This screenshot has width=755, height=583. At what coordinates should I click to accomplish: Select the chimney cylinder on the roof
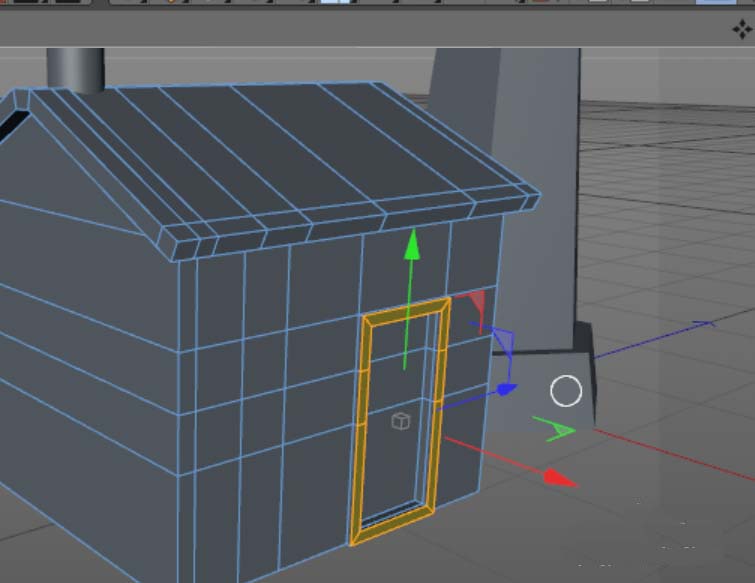(x=74, y=68)
